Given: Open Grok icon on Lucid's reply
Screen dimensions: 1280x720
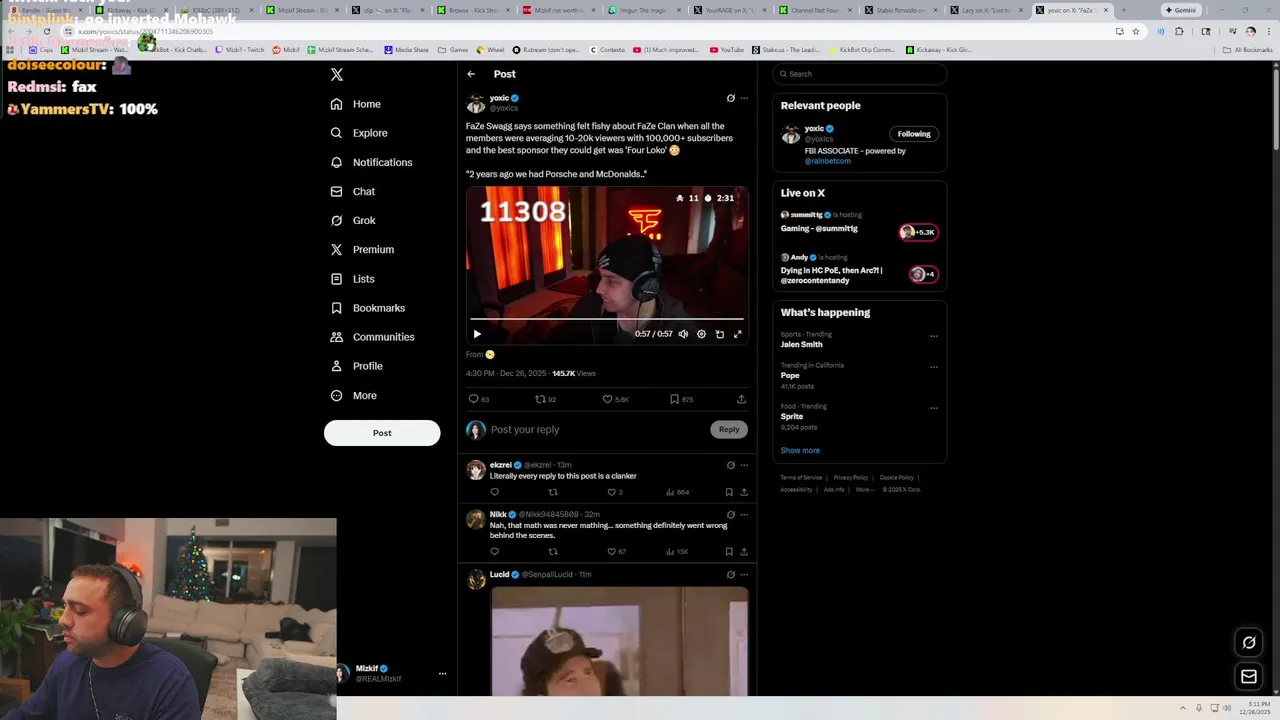Looking at the screenshot, I should point(730,575).
